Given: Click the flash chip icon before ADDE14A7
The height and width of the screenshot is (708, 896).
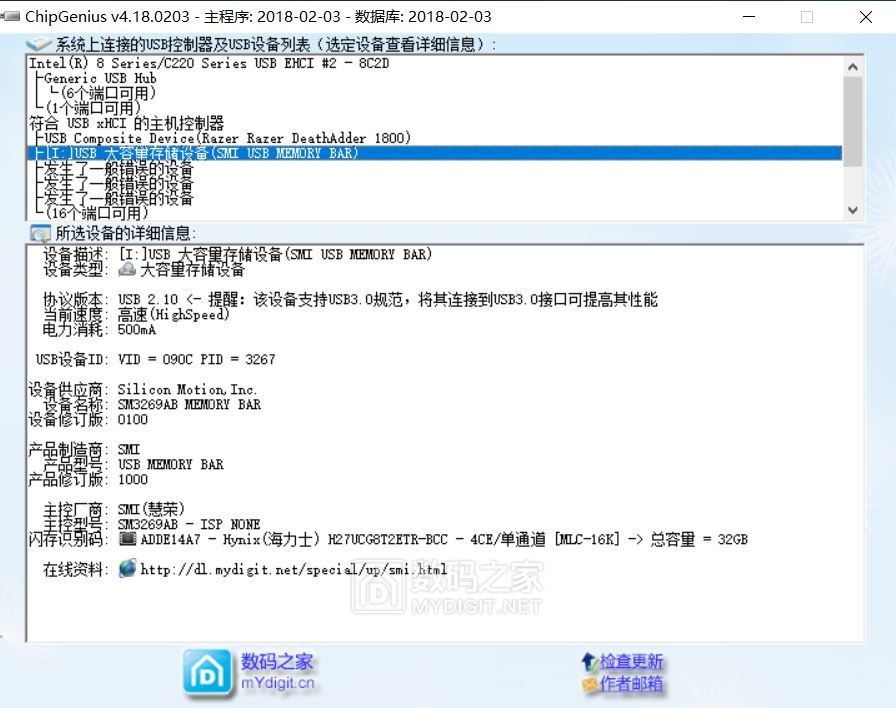Looking at the screenshot, I should (x=127, y=538).
